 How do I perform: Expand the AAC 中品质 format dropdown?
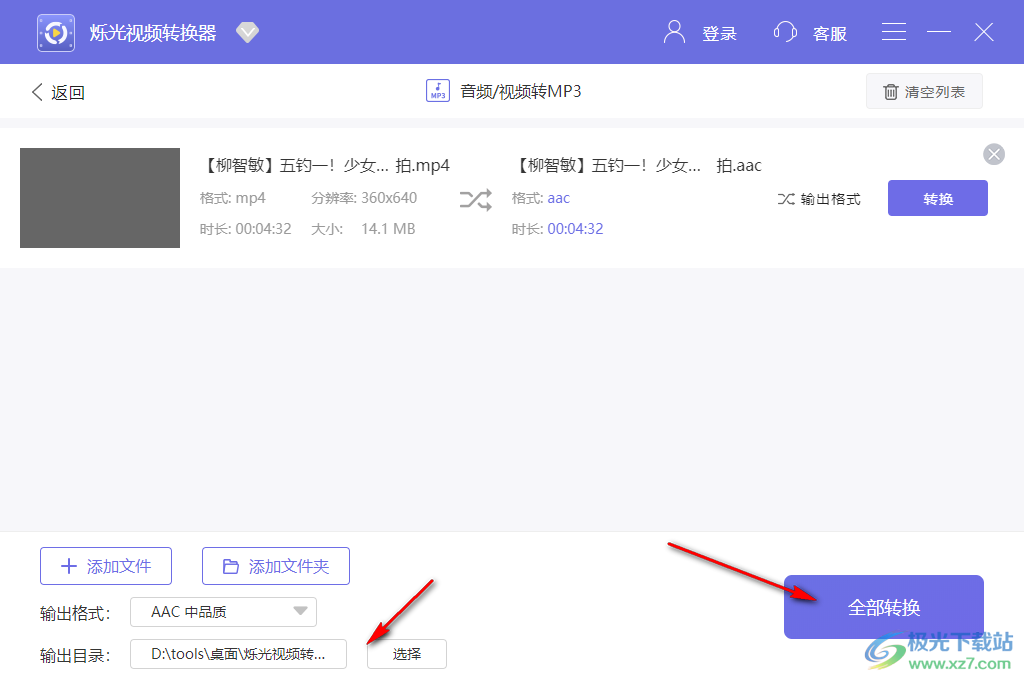(223, 612)
